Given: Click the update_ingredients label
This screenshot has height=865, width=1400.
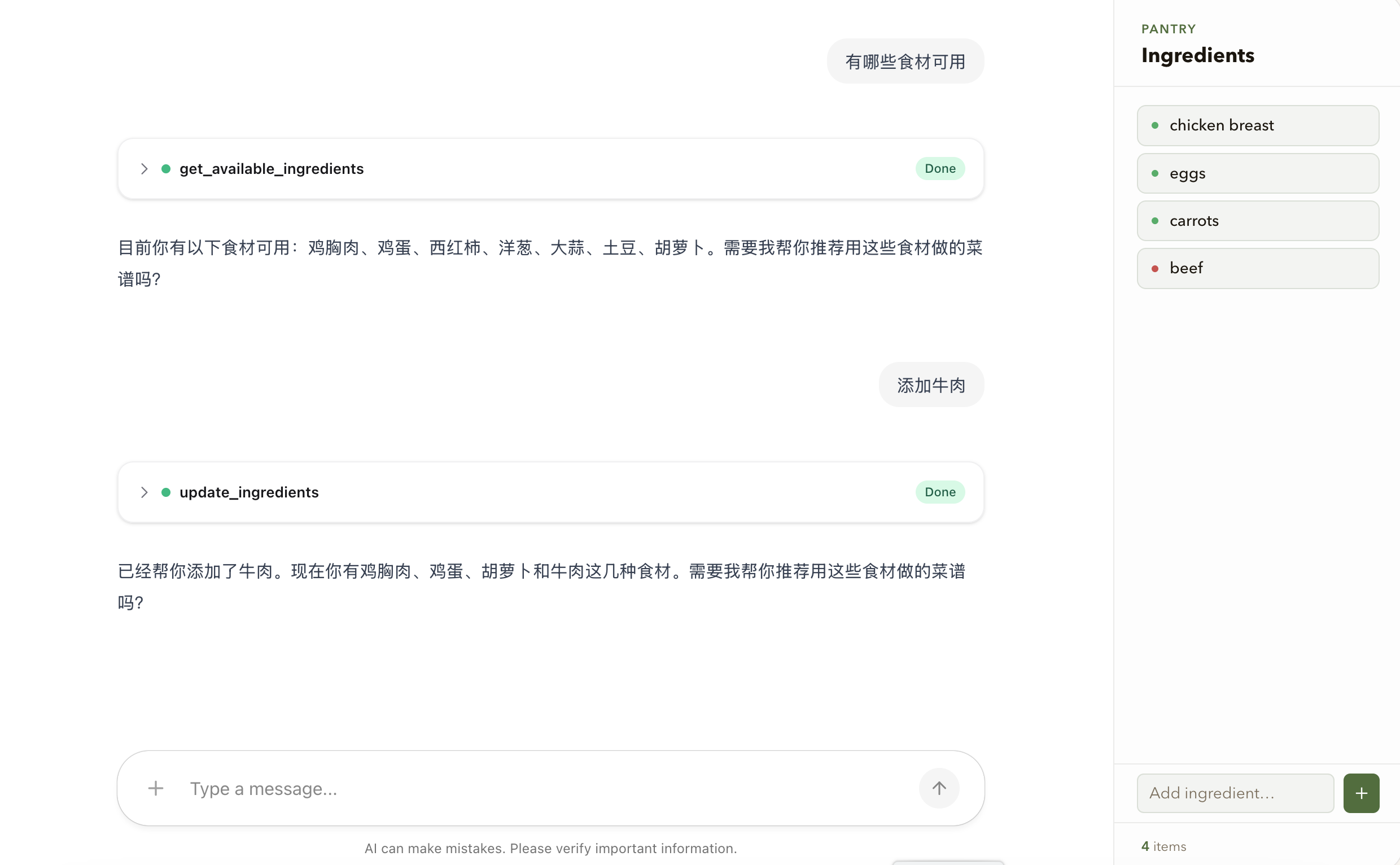Looking at the screenshot, I should (x=249, y=492).
